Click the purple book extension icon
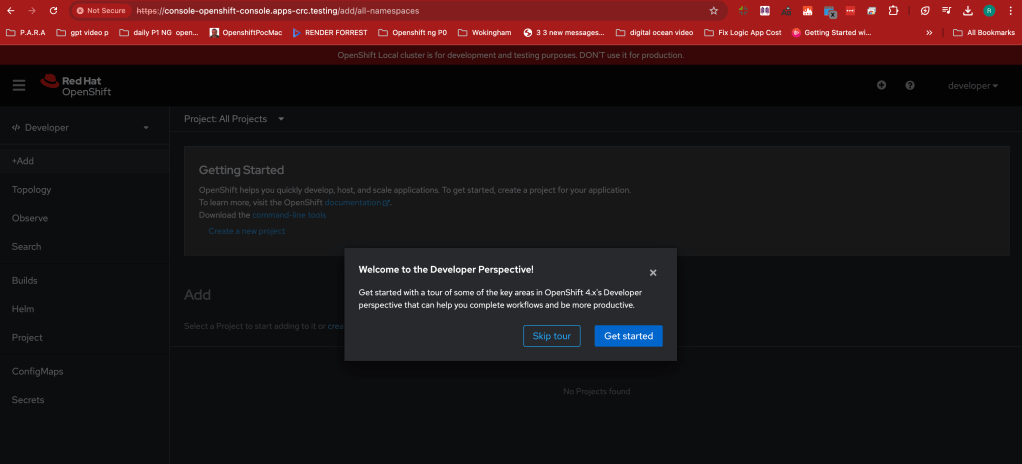The width and height of the screenshot is (1022, 464). (x=765, y=10)
